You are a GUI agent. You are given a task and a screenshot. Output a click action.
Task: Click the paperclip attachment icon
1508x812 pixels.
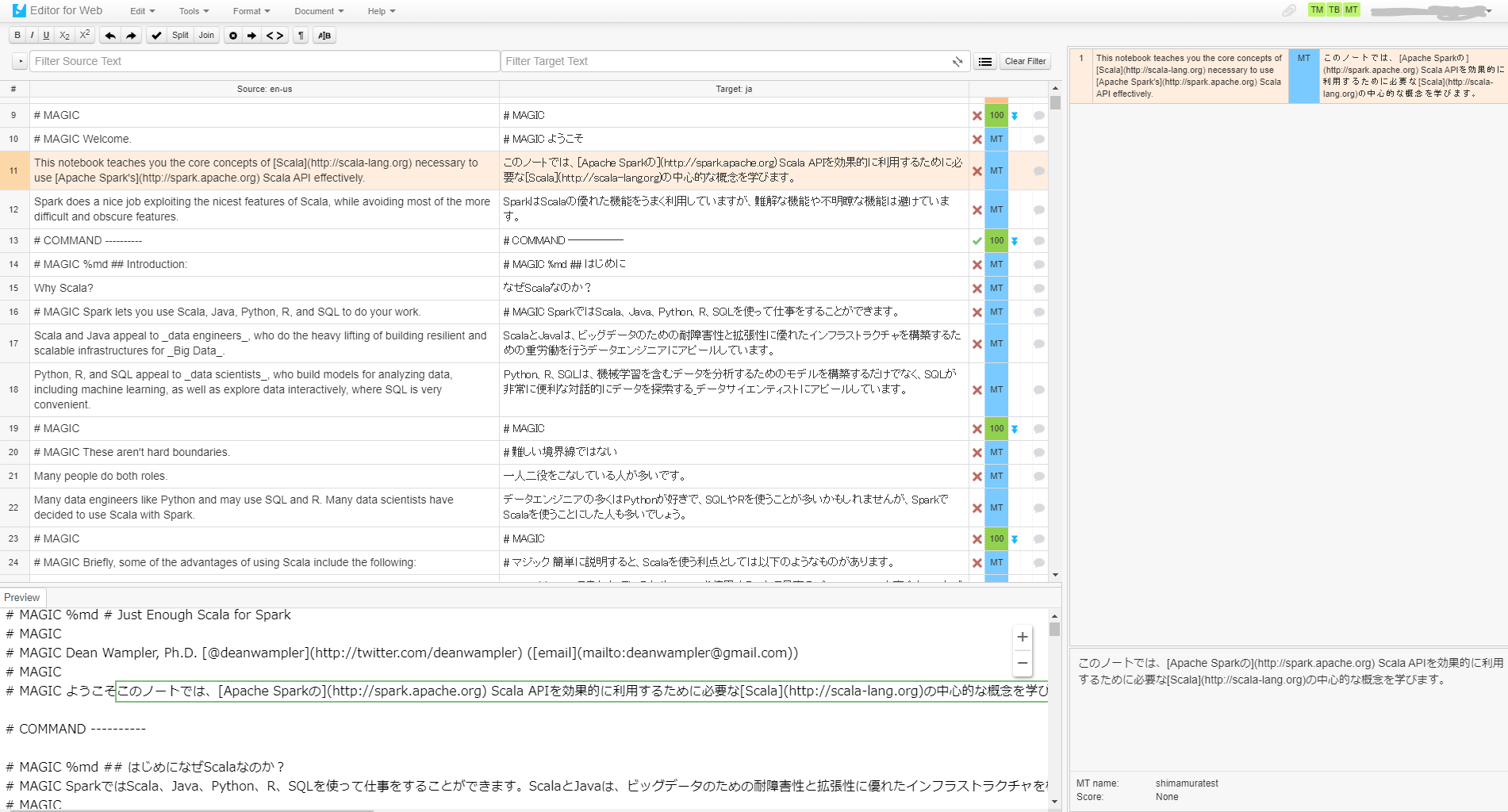click(1289, 10)
